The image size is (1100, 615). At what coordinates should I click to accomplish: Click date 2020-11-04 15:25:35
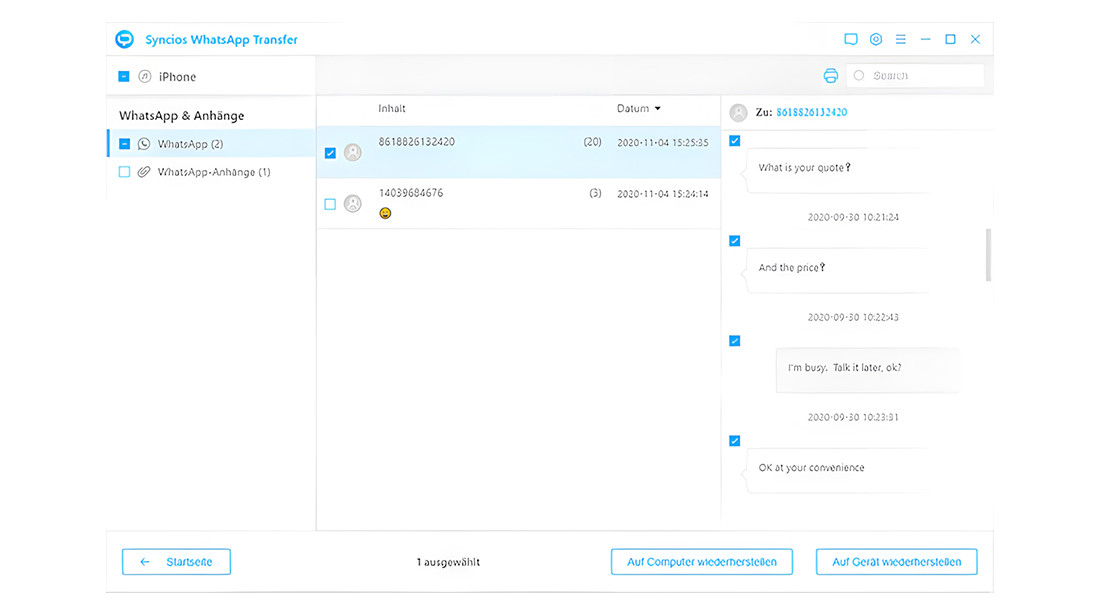pos(662,142)
